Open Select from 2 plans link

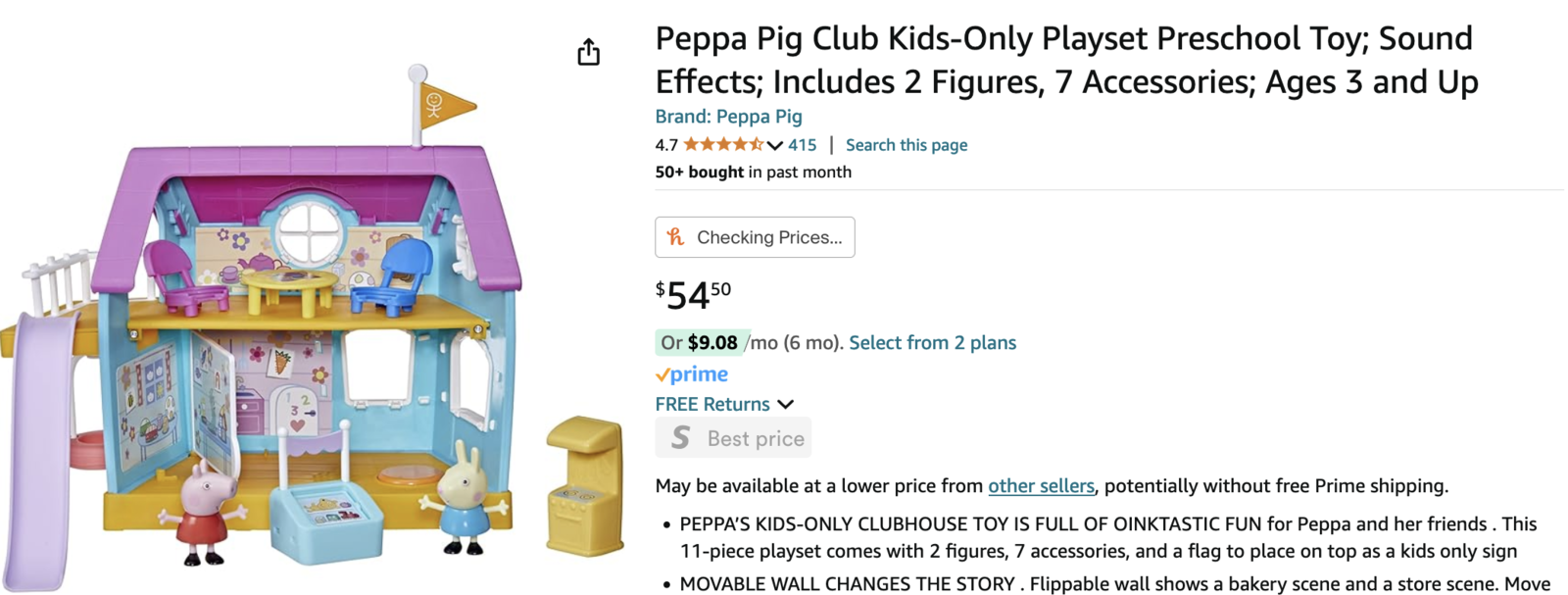pyautogui.click(x=932, y=343)
